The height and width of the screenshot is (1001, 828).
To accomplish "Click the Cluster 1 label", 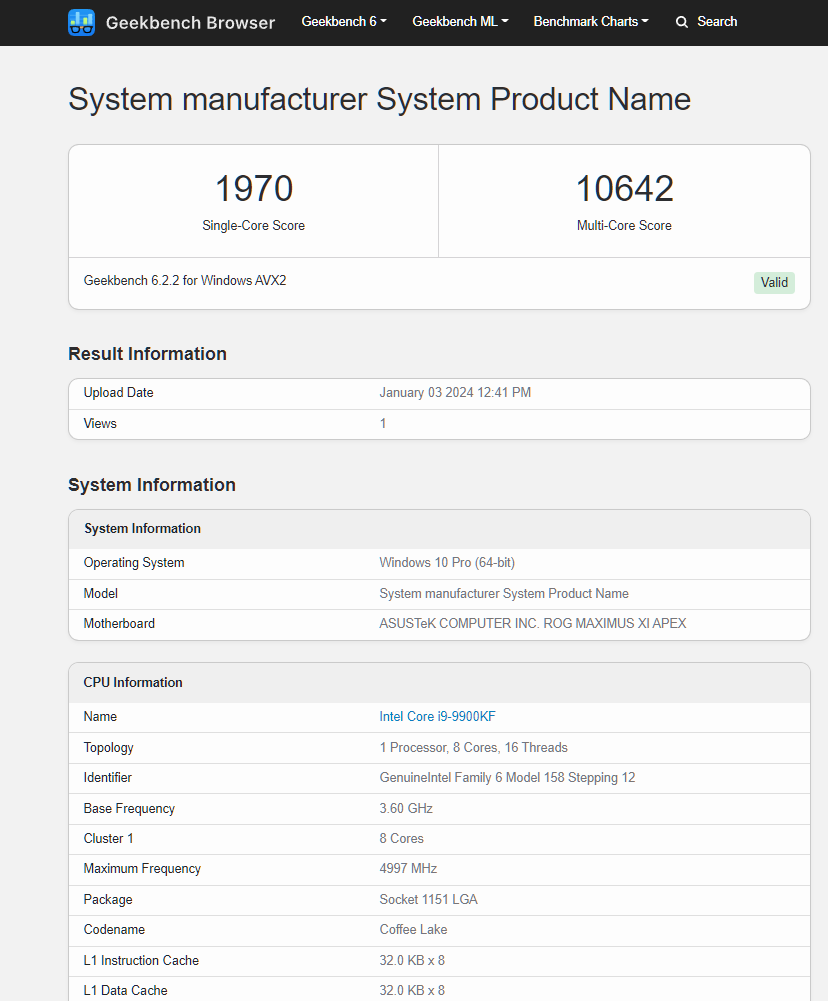I will click(x=109, y=838).
